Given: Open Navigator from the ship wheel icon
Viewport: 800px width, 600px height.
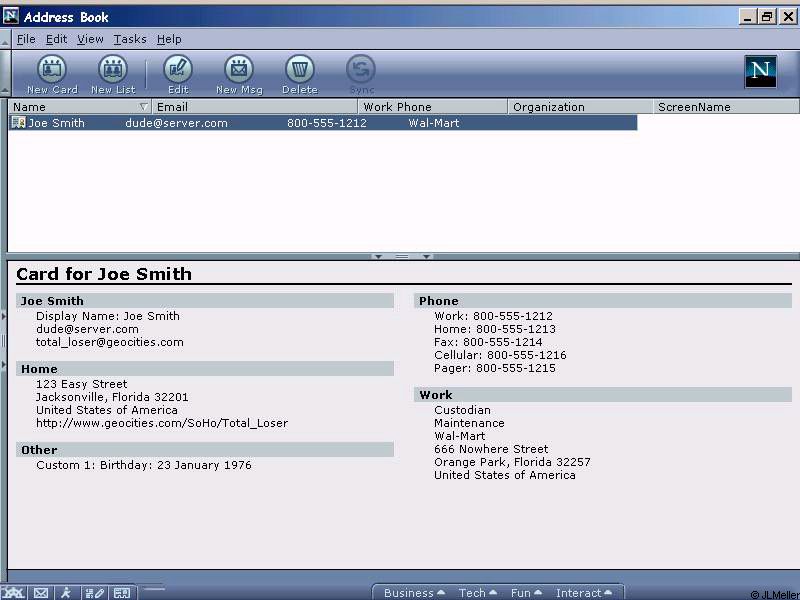Looking at the screenshot, I should [13, 593].
